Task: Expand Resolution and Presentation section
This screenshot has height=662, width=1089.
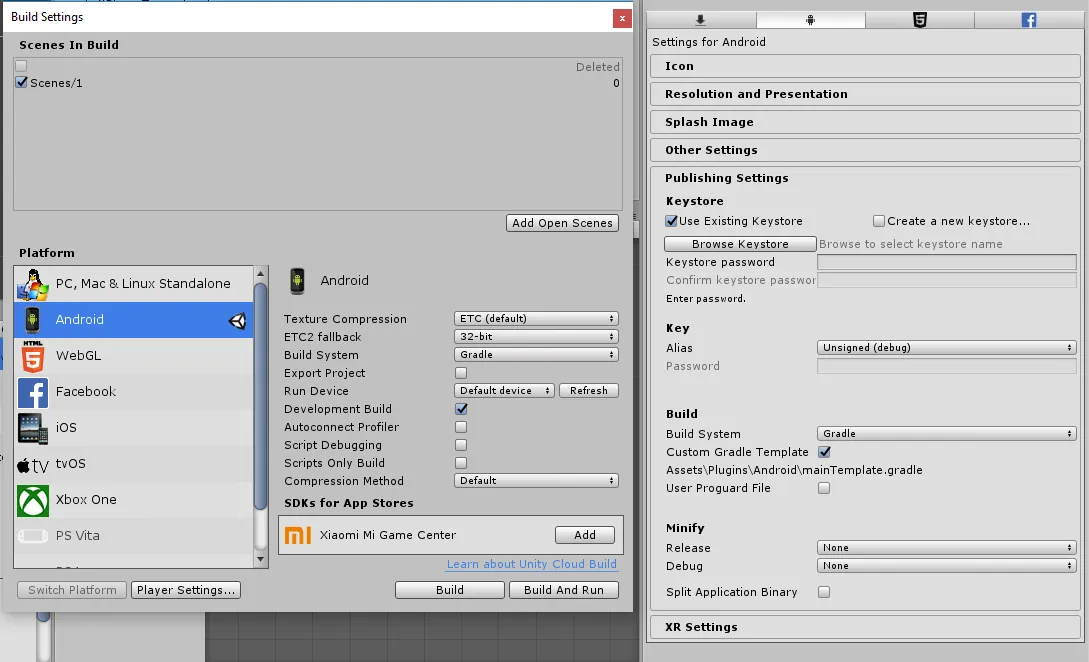Action: point(865,94)
